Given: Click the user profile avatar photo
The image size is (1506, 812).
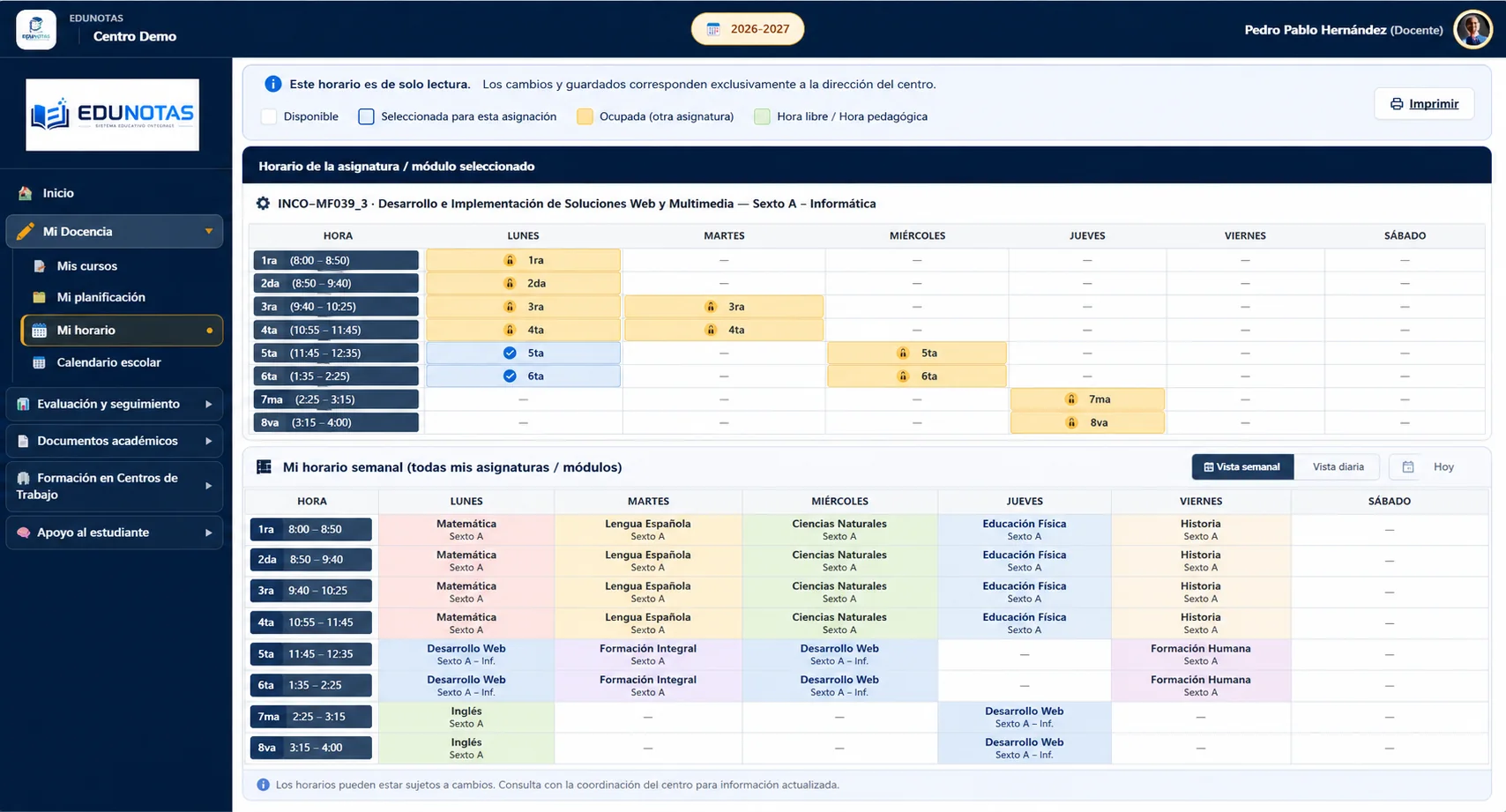Looking at the screenshot, I should [x=1472, y=29].
